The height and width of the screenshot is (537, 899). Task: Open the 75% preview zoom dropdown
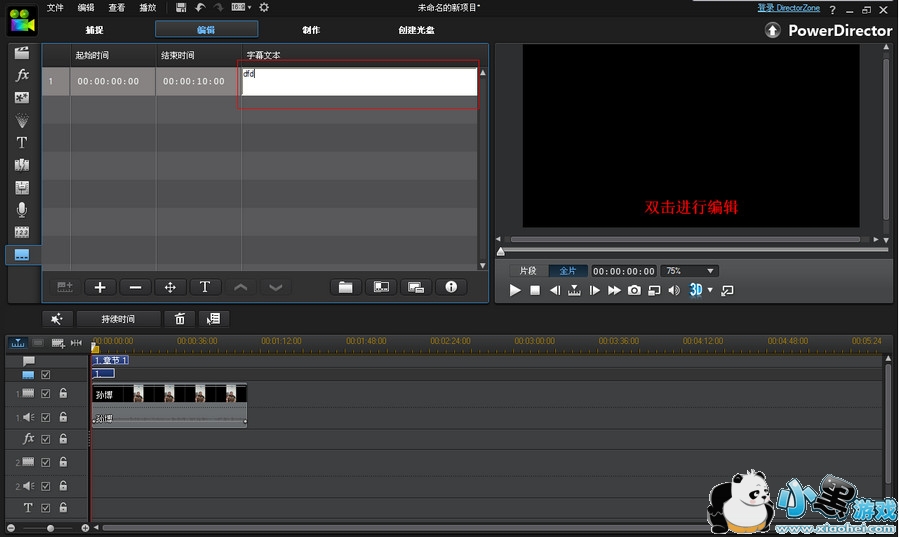(x=690, y=271)
